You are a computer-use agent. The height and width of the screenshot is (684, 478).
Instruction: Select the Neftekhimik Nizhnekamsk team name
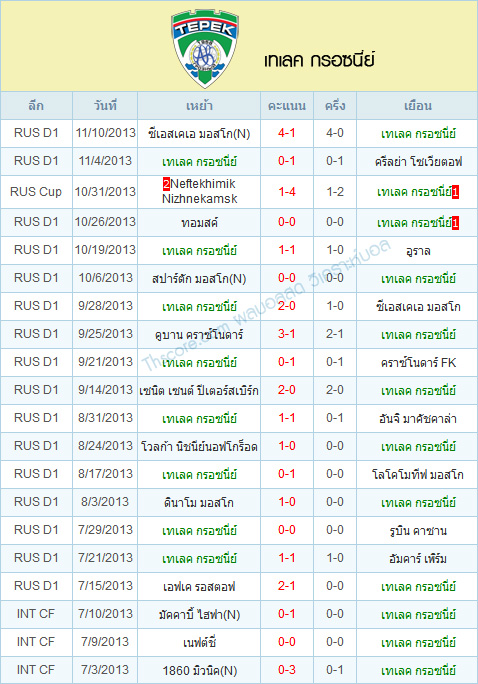(199, 191)
